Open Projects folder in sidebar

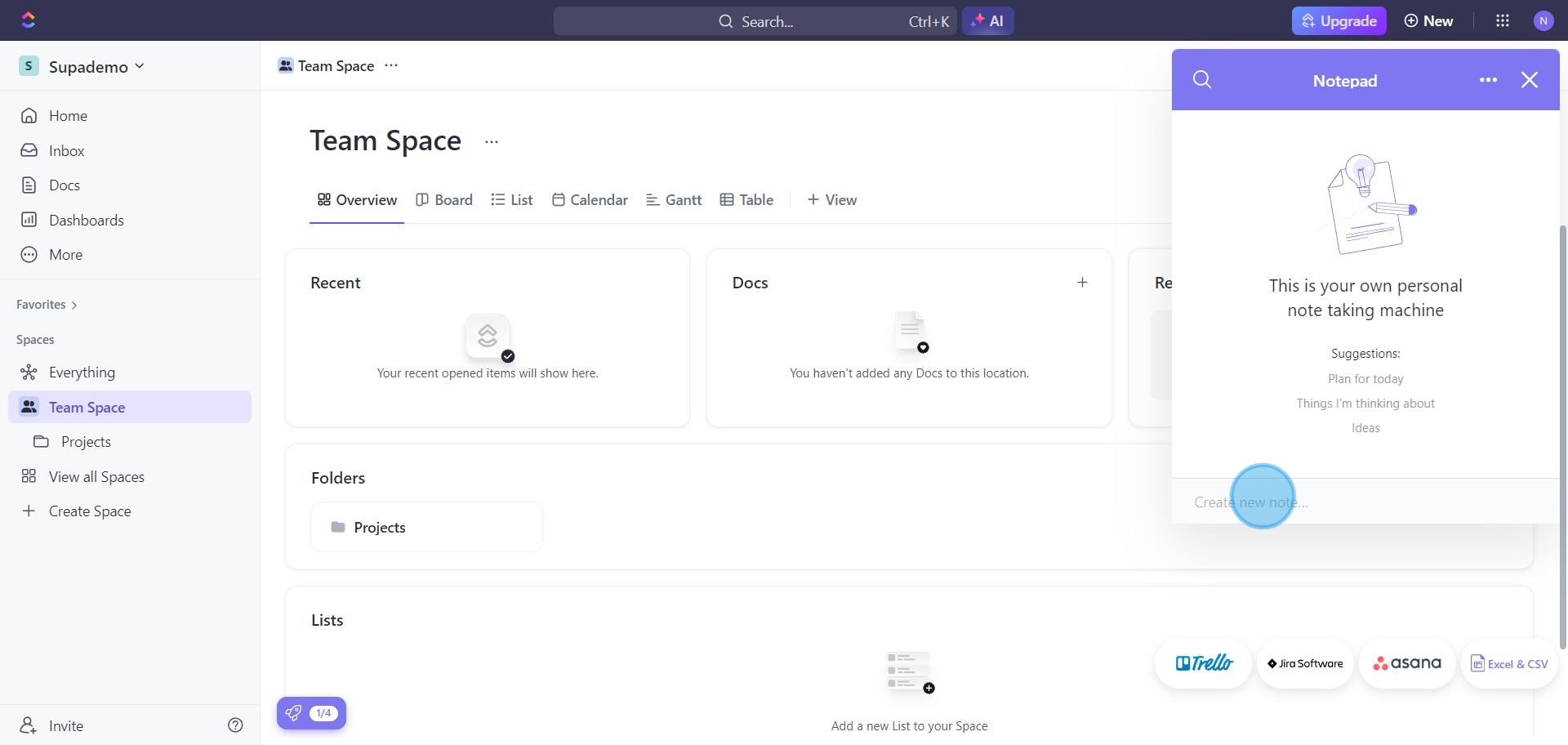[x=131, y=442]
